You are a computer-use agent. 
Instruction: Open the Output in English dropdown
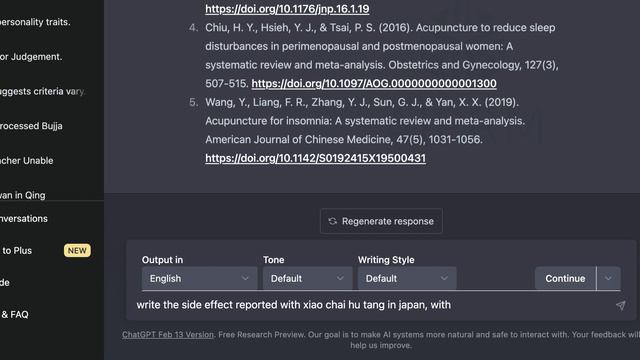pyautogui.click(x=200, y=278)
